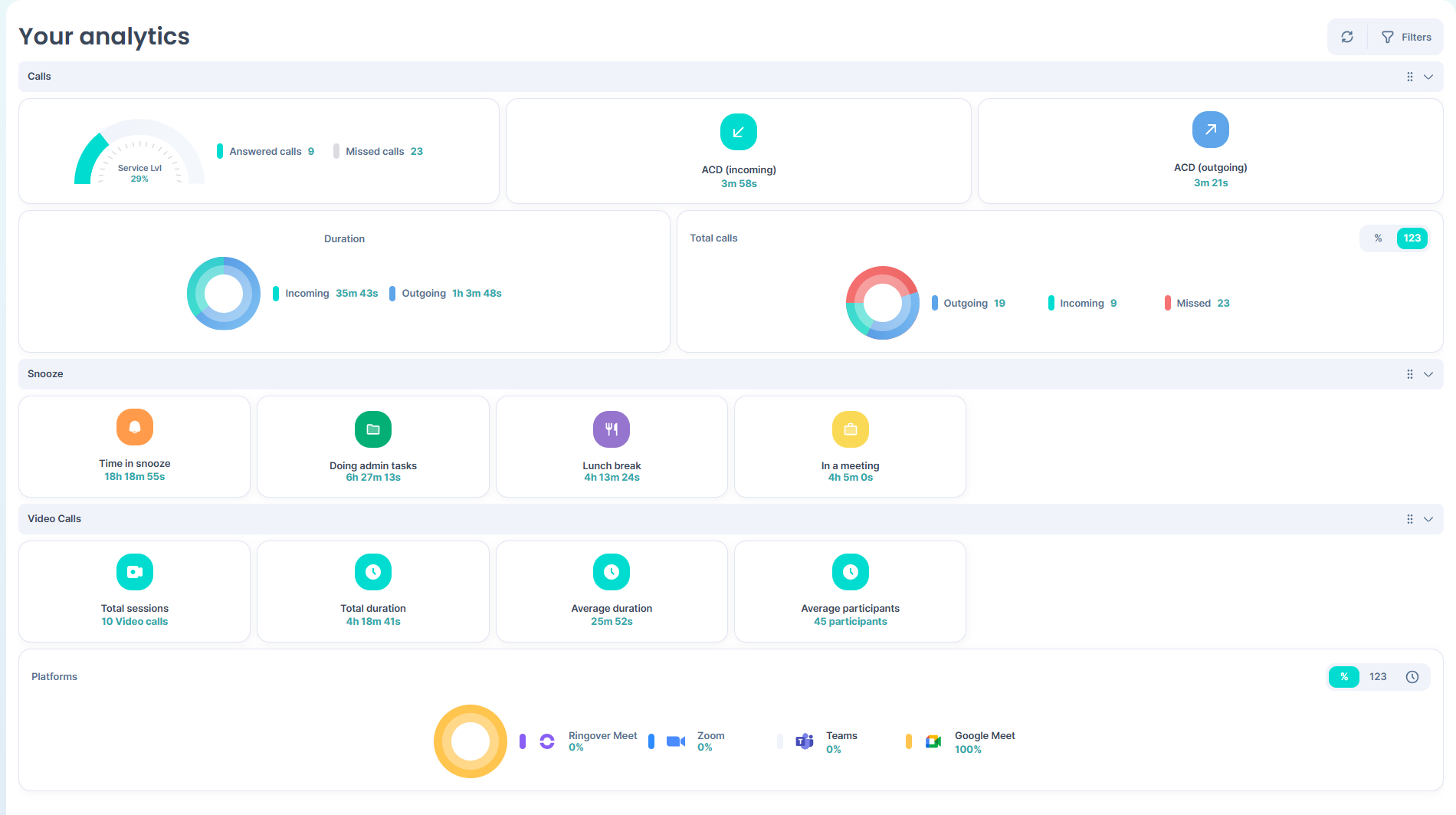Click the '25m 52s' average duration value

(612, 622)
